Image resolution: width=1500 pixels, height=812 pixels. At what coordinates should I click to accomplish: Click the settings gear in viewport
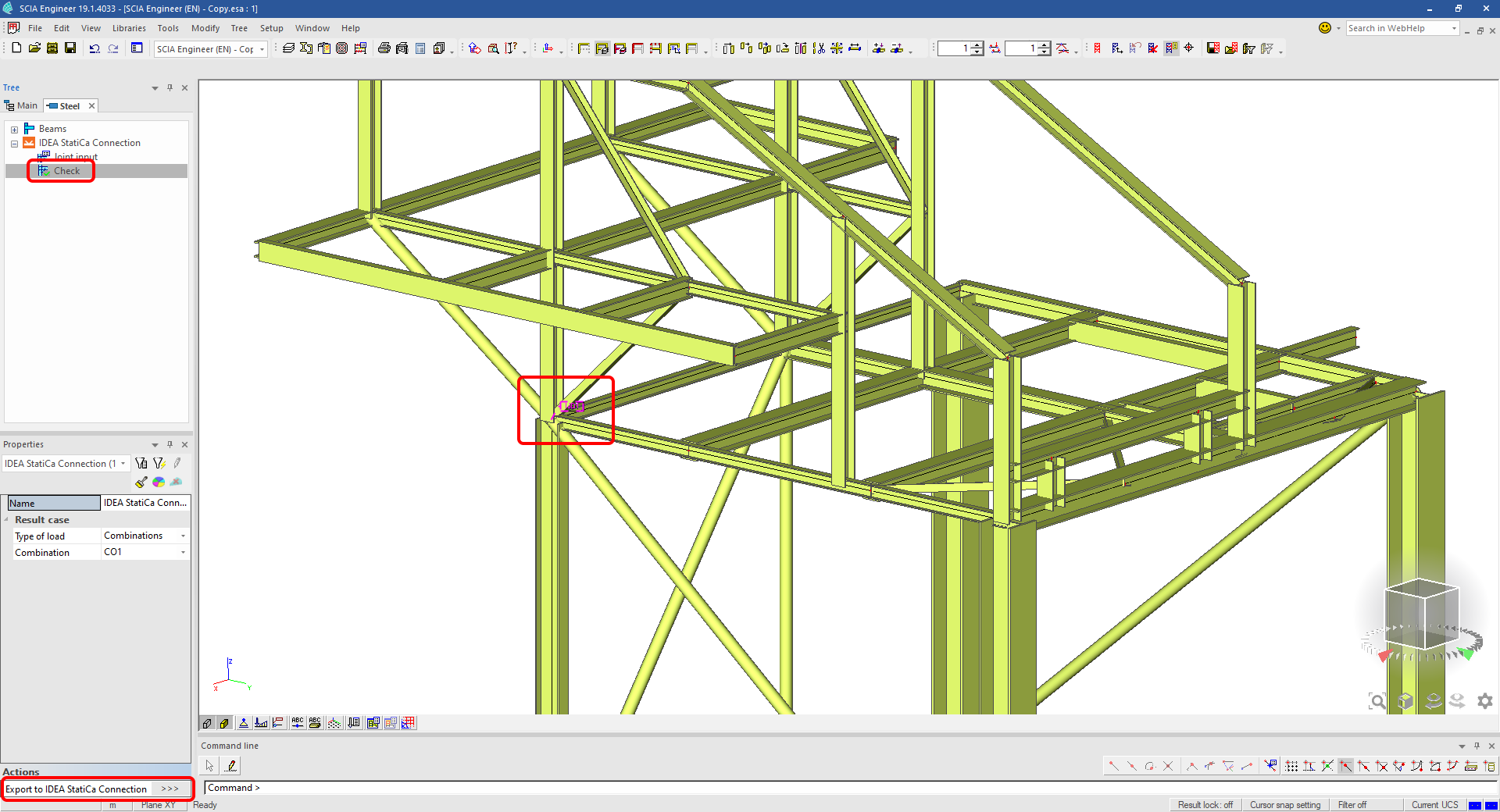click(x=1484, y=701)
